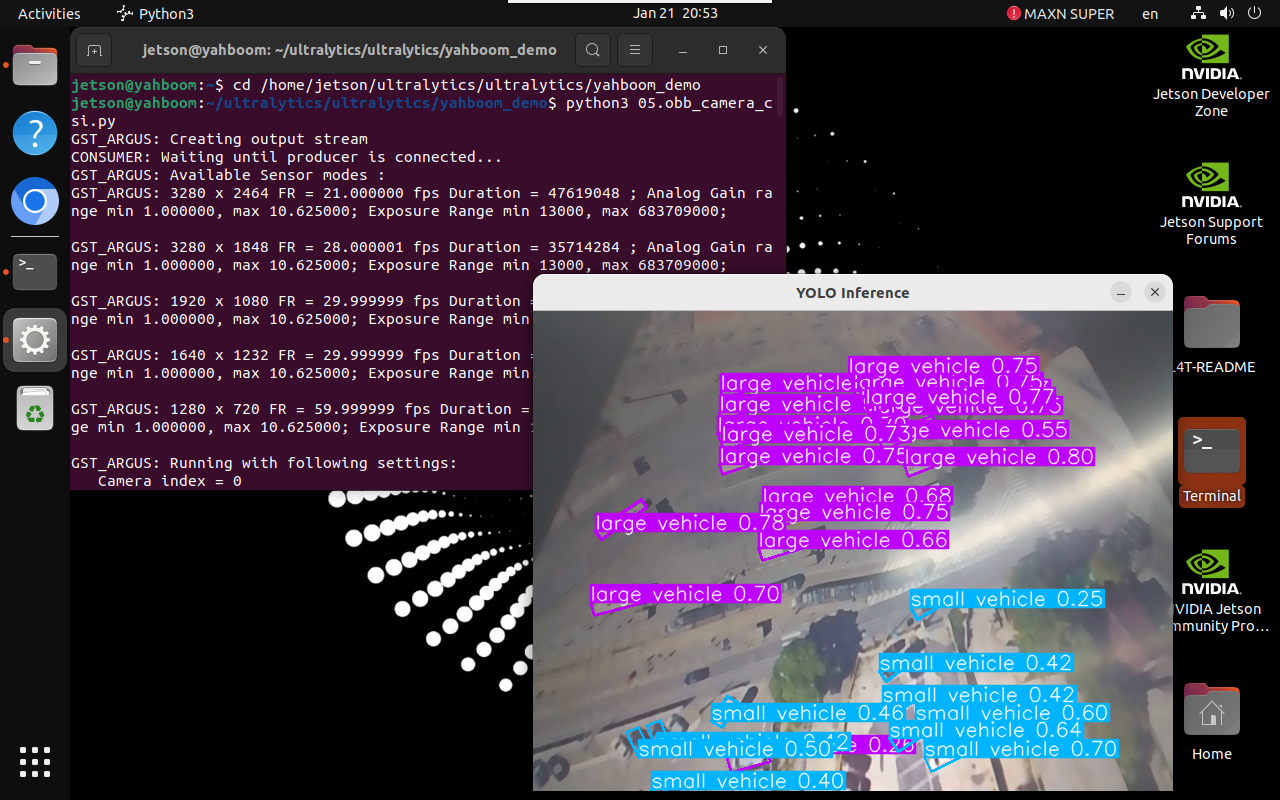
Task: Open the Home folder on the desktop
Action: 1211,720
